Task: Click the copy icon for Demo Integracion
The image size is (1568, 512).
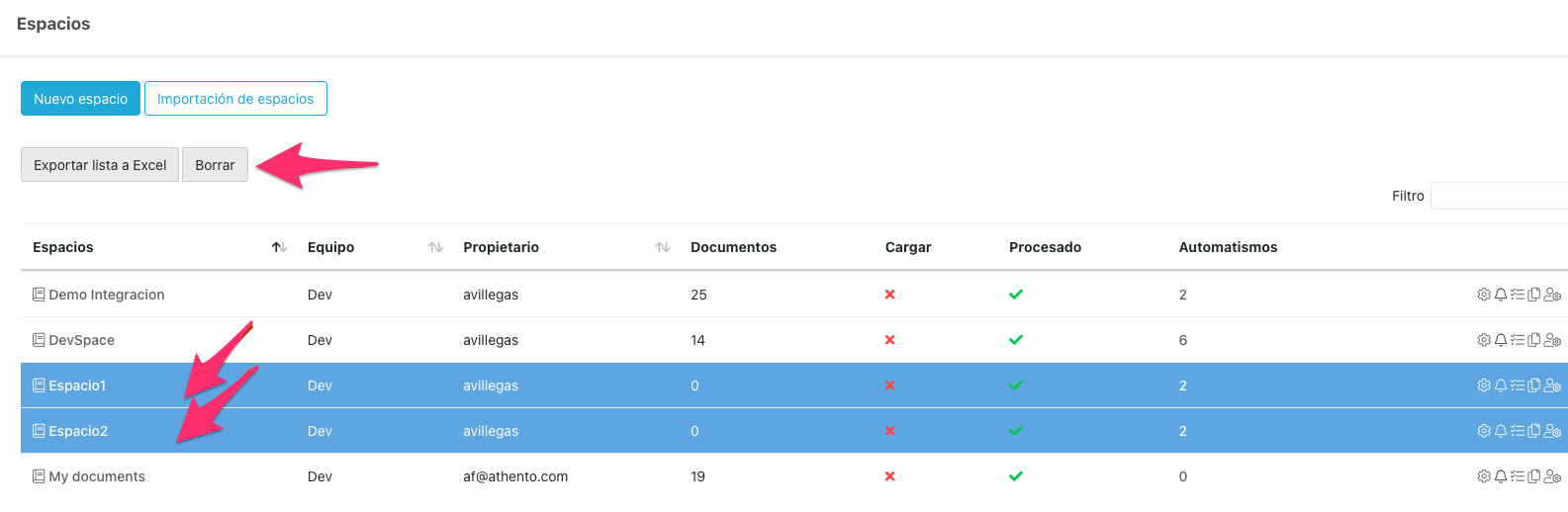Action: coord(1534,295)
